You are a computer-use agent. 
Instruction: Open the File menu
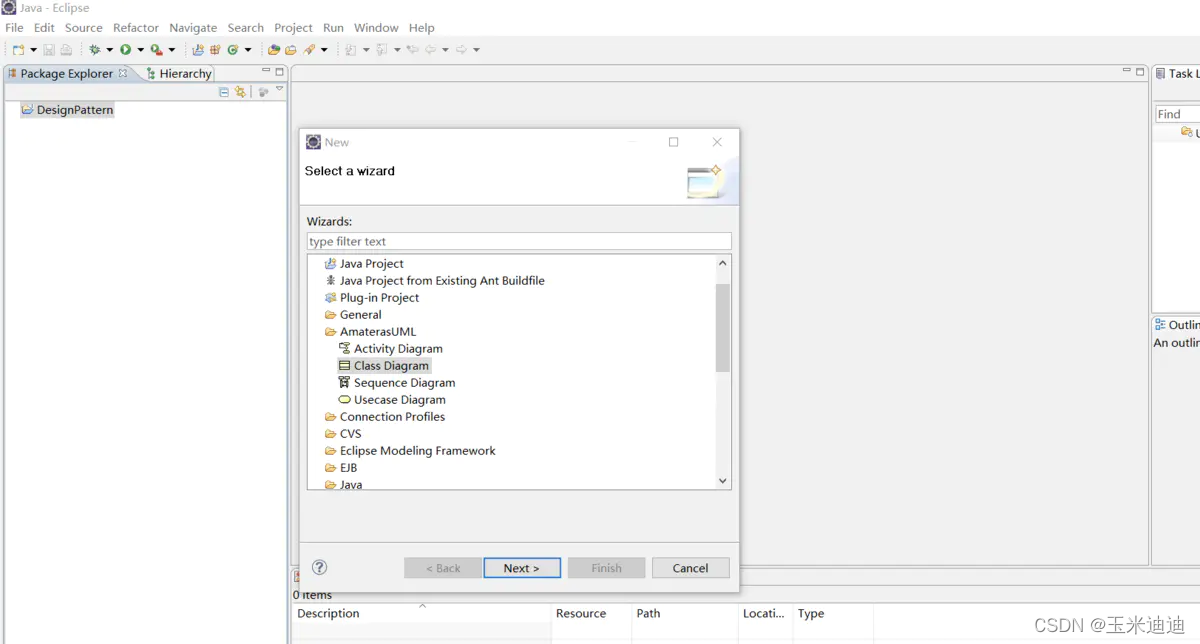click(14, 28)
